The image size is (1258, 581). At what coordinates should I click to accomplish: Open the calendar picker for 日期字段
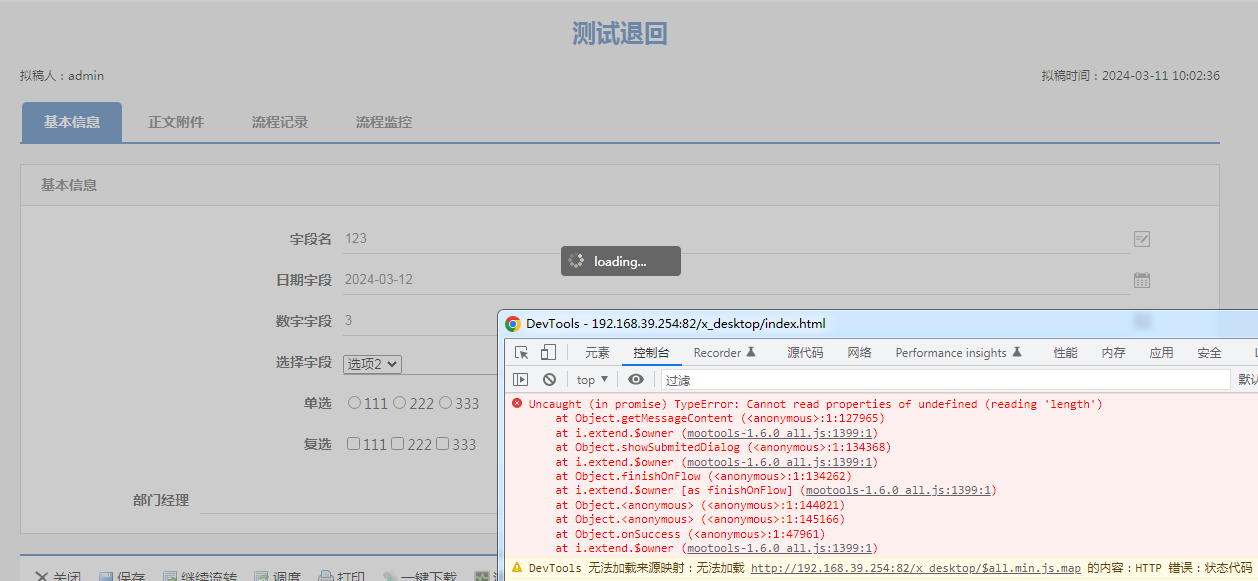pos(1141,280)
